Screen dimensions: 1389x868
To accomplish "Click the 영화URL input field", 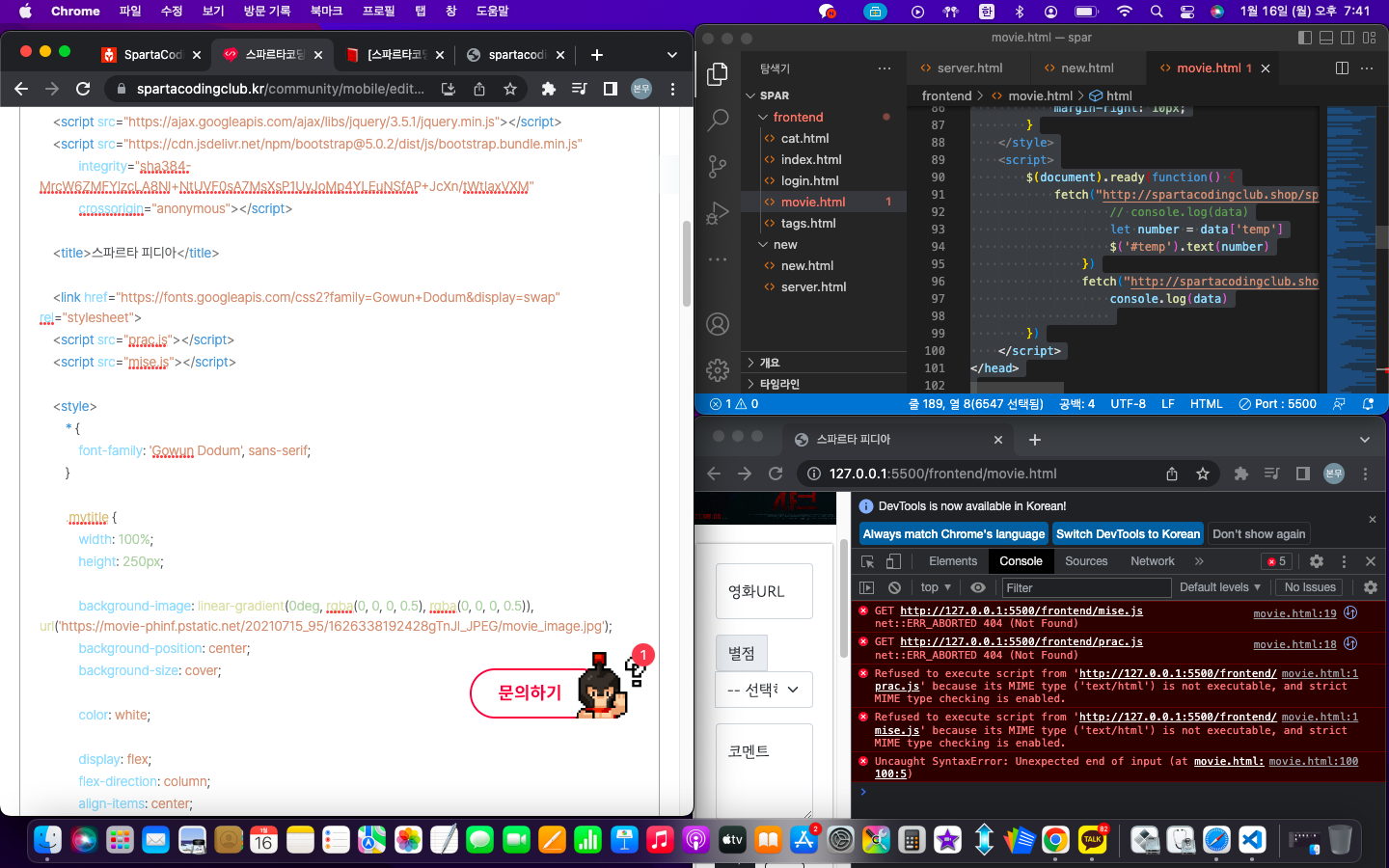I will tap(764, 591).
